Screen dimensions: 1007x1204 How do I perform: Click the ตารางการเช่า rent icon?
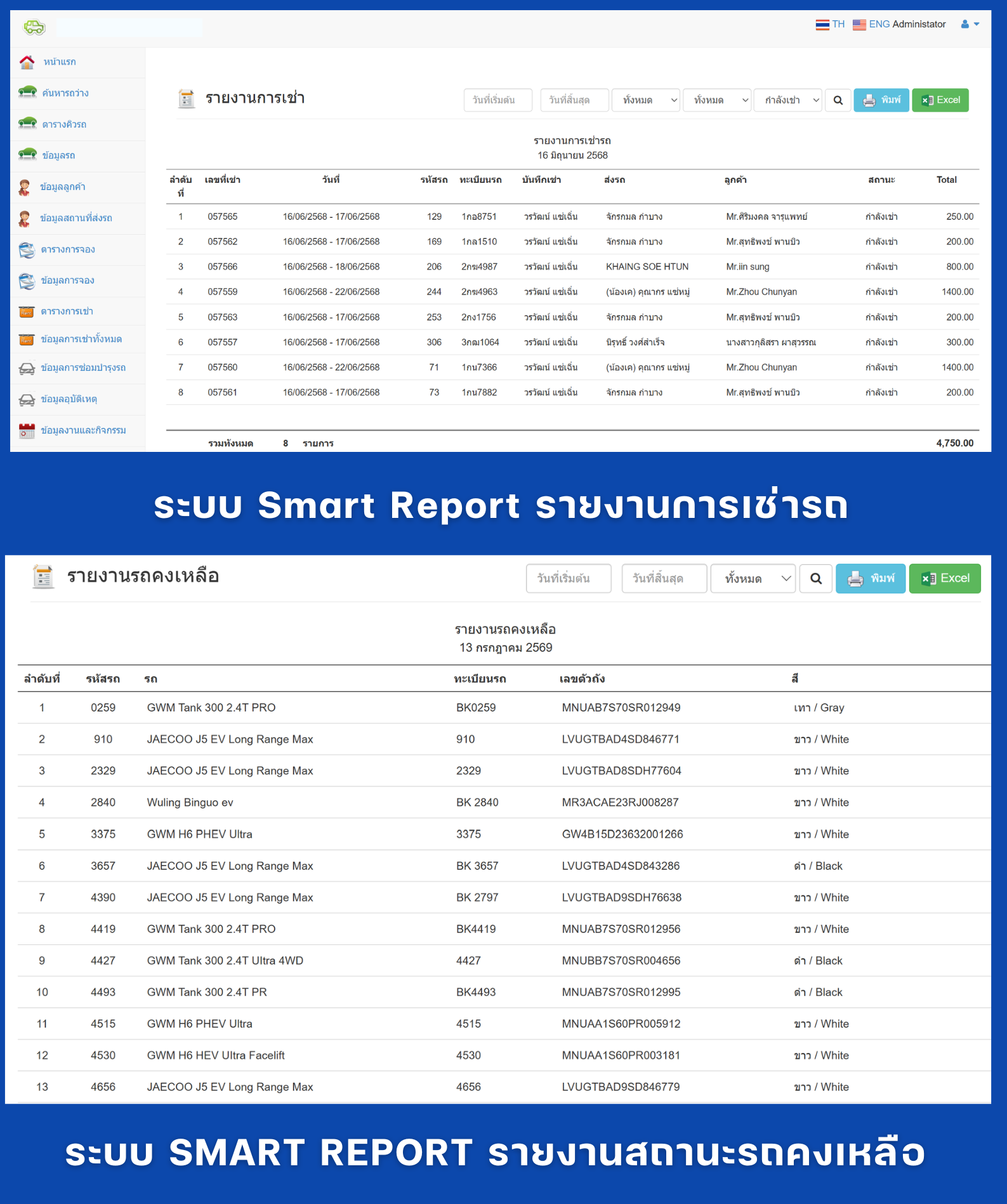[26, 312]
